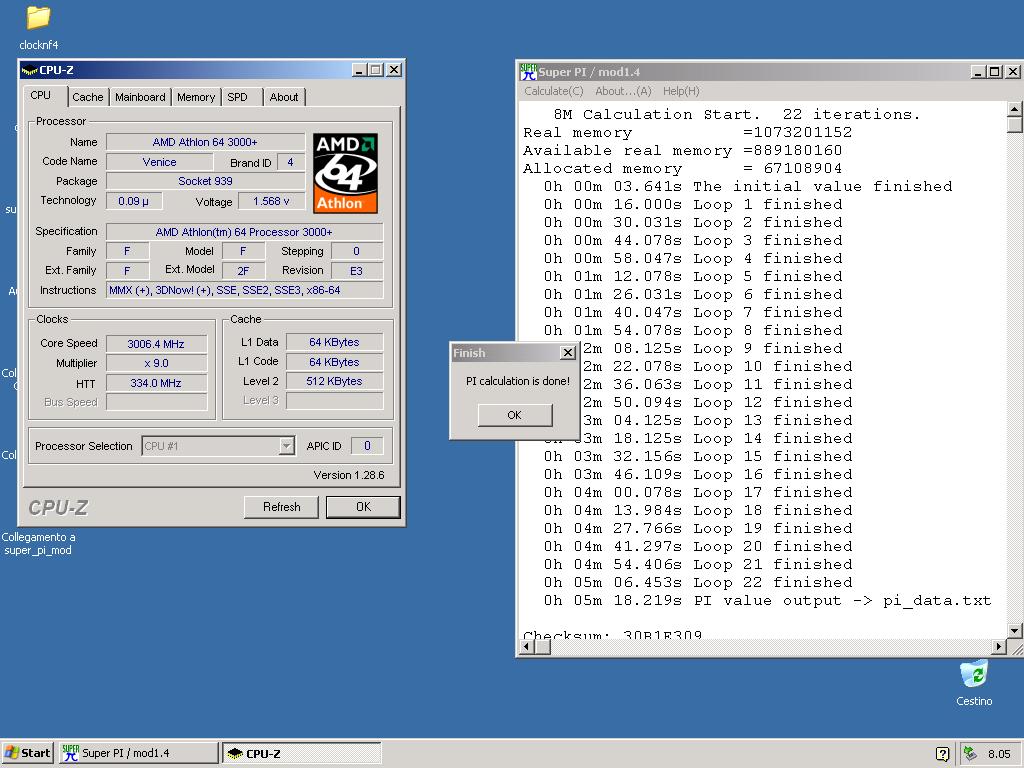The height and width of the screenshot is (768, 1024).
Task: Click the '8M Calculation Start' line in Super PI
Action: [x=737, y=115]
